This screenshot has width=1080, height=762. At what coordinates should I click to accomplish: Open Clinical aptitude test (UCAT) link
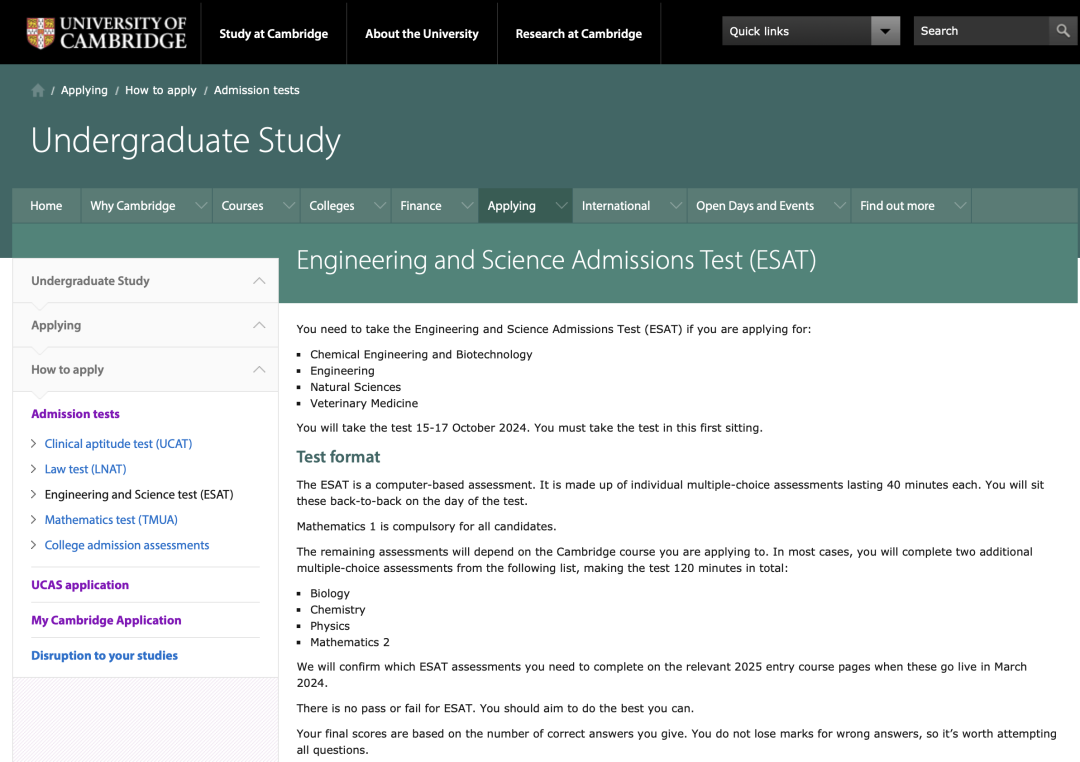[118, 444]
